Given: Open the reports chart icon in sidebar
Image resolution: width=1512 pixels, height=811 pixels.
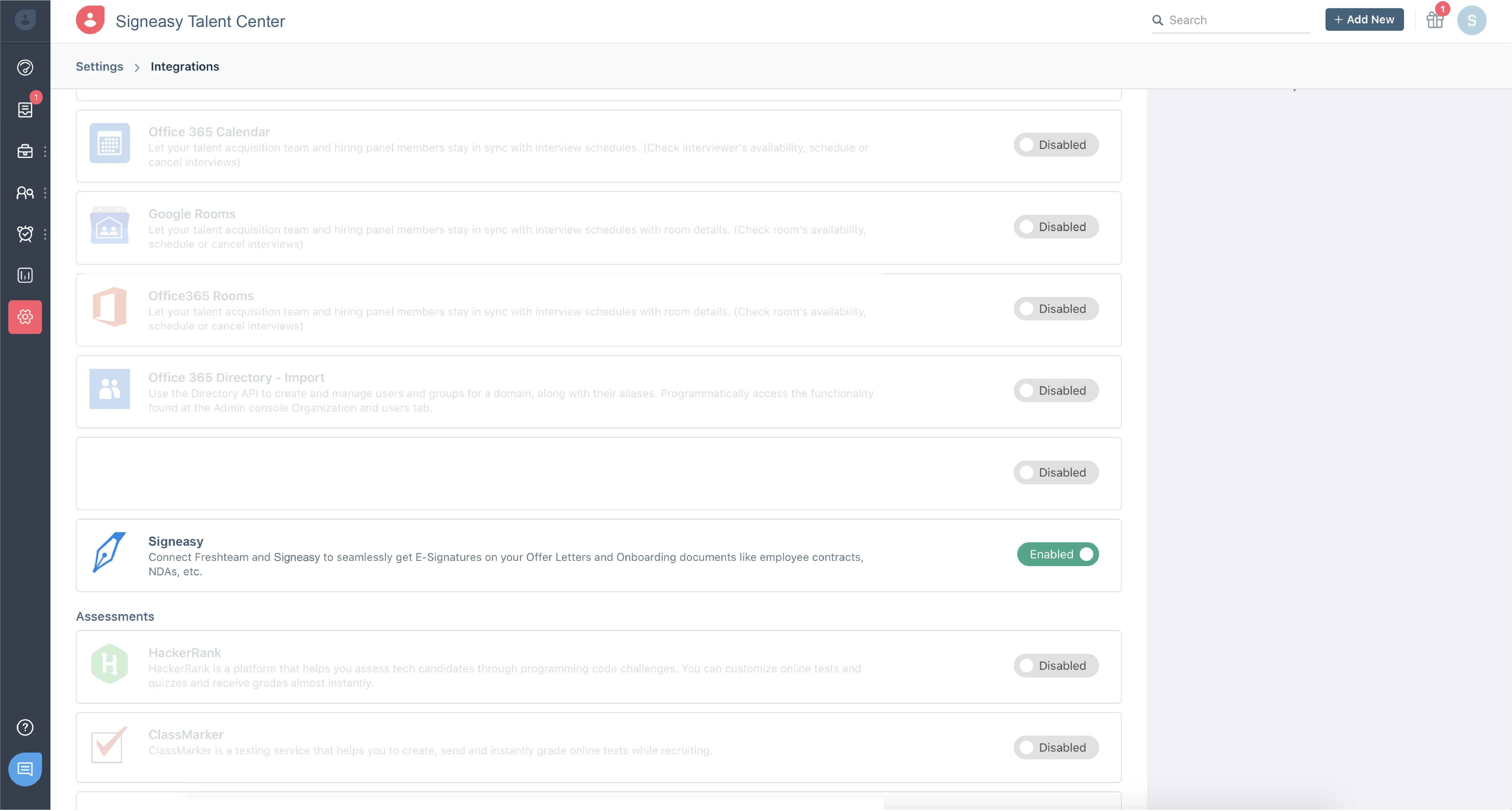Looking at the screenshot, I should coord(25,276).
